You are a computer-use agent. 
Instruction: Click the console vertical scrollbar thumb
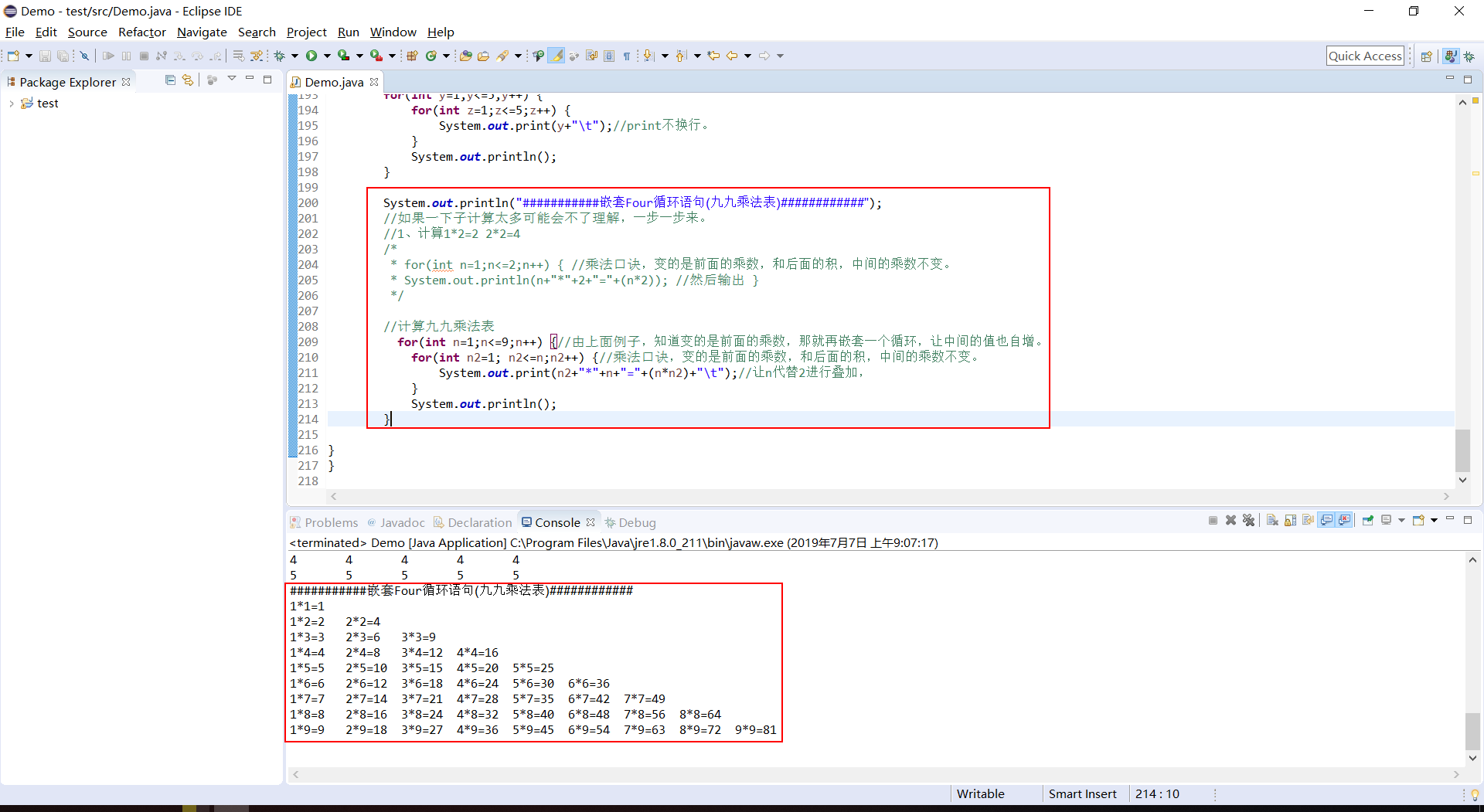pos(1472,731)
